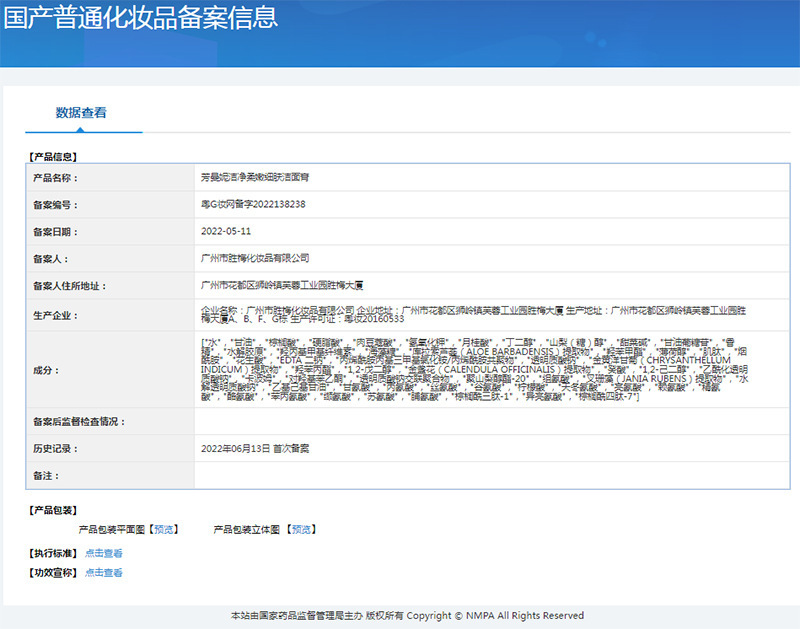
Task: Click the 历史记录 row label
Action: [x=56, y=449]
